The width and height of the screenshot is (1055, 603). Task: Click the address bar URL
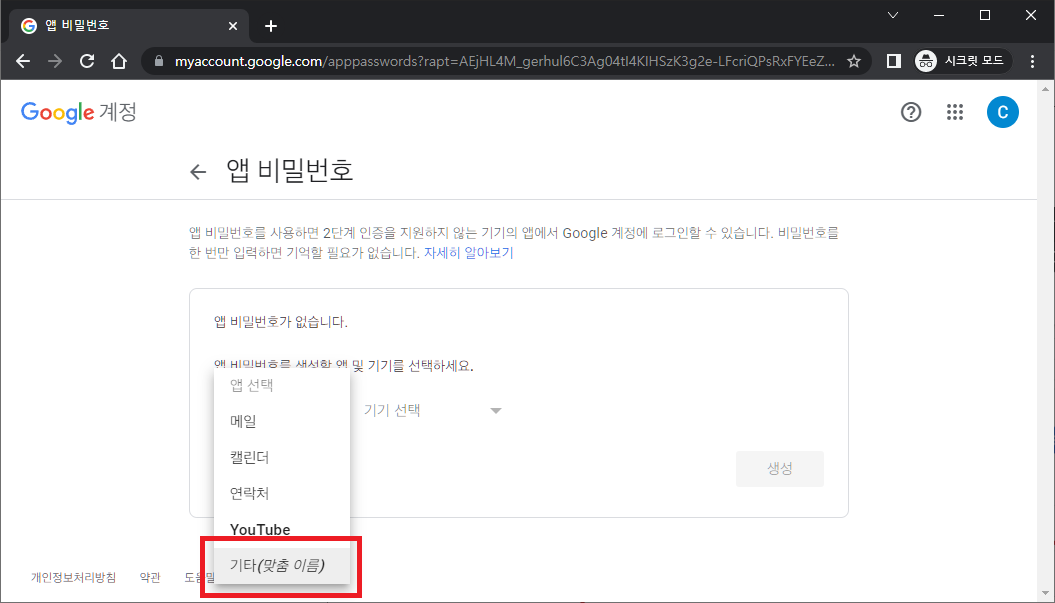(x=505, y=61)
